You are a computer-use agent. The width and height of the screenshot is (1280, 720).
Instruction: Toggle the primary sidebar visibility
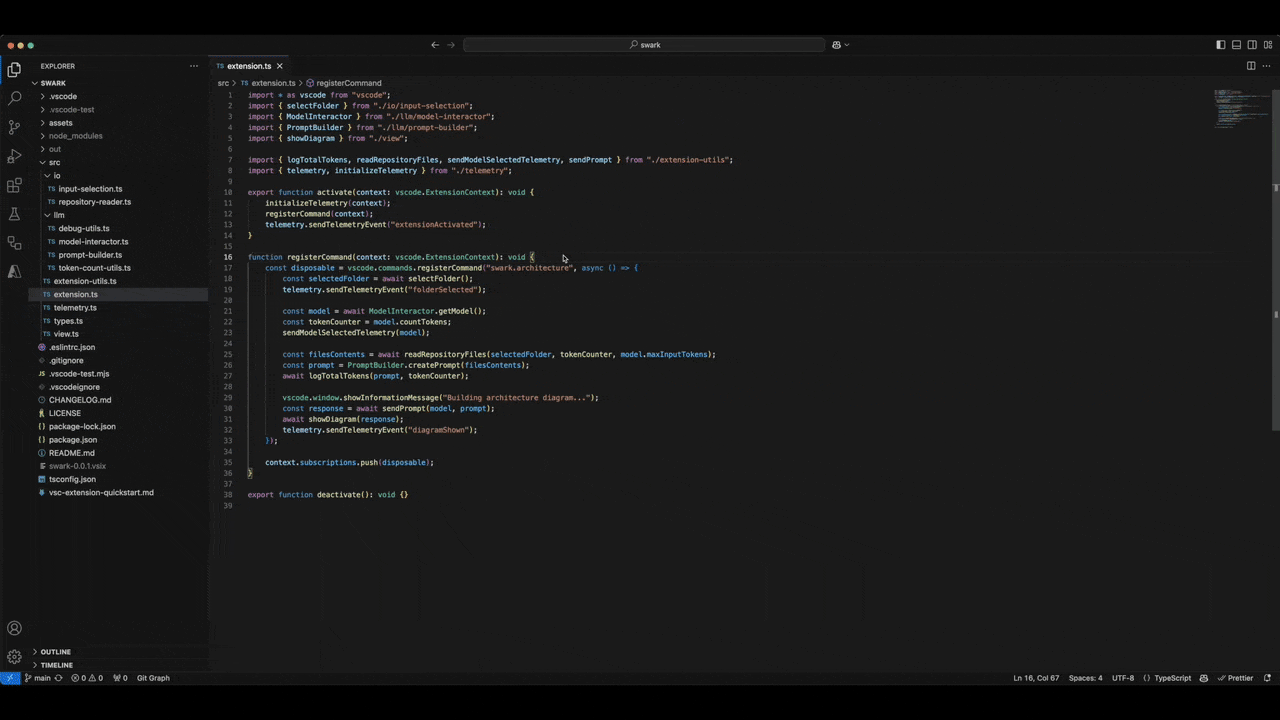point(1220,45)
